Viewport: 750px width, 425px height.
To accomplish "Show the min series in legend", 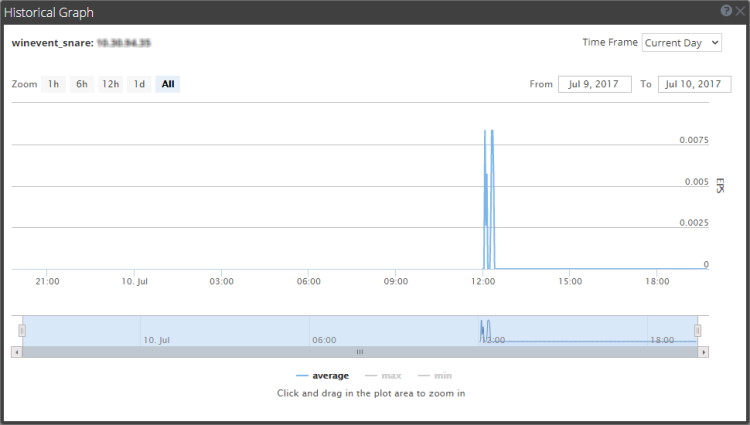I will tap(434, 376).
